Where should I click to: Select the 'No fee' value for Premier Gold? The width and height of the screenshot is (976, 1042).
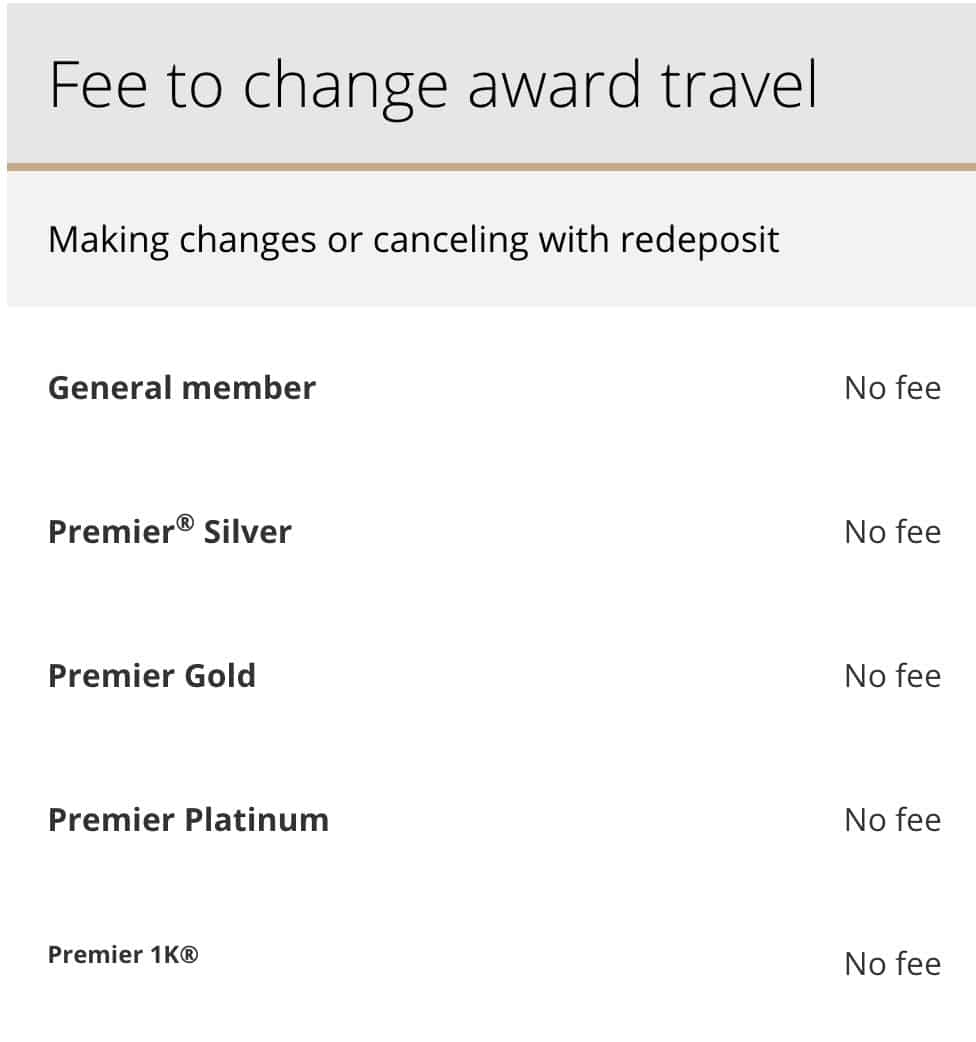pos(892,677)
